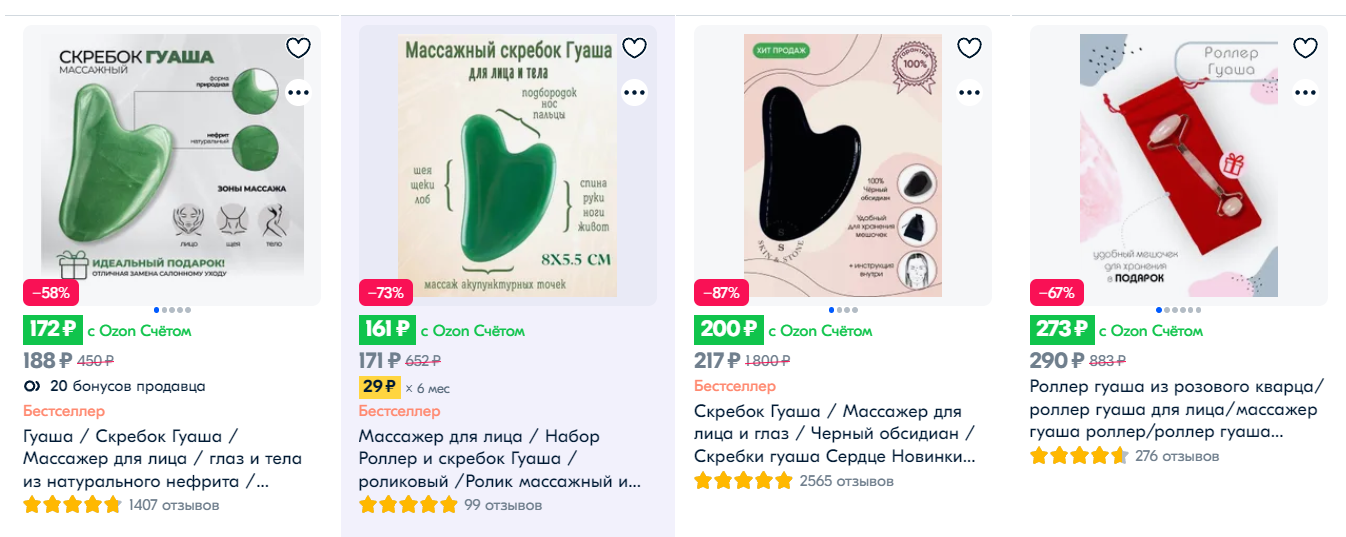Click star rating of the 276-review roller
Image resolution: width=1346 pixels, height=537 pixels.
point(1078,456)
